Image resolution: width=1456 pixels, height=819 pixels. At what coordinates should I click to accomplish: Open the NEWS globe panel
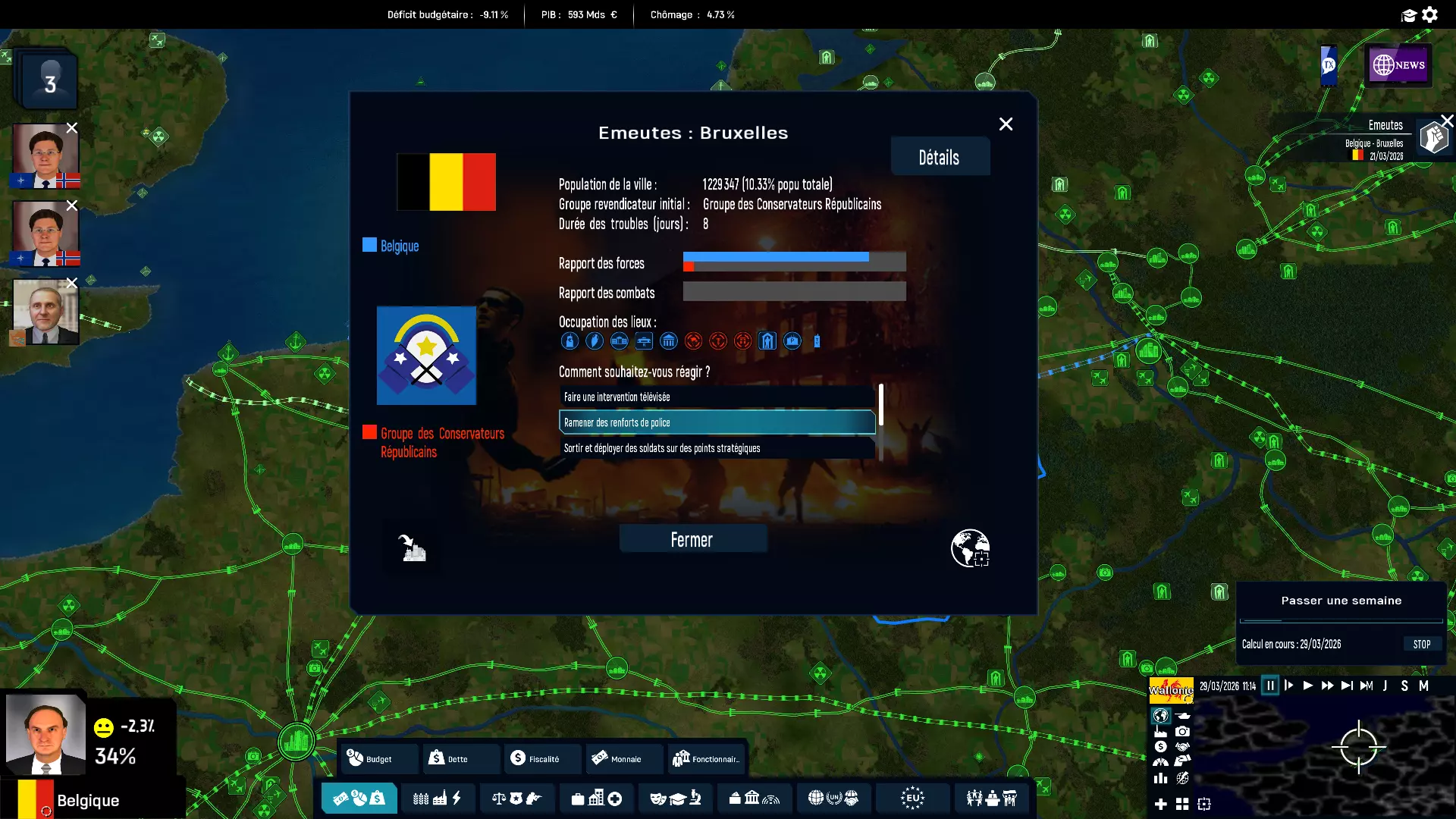click(1398, 65)
